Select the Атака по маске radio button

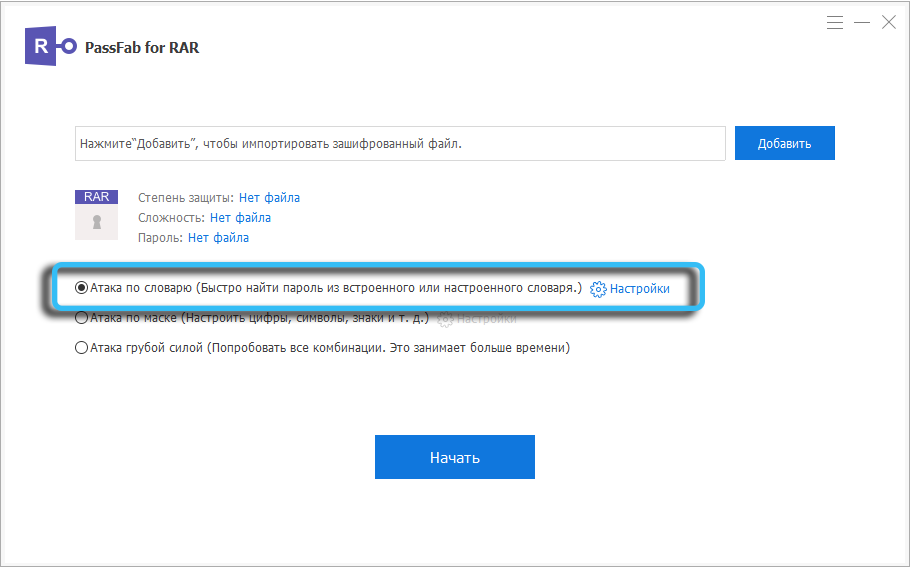point(82,318)
